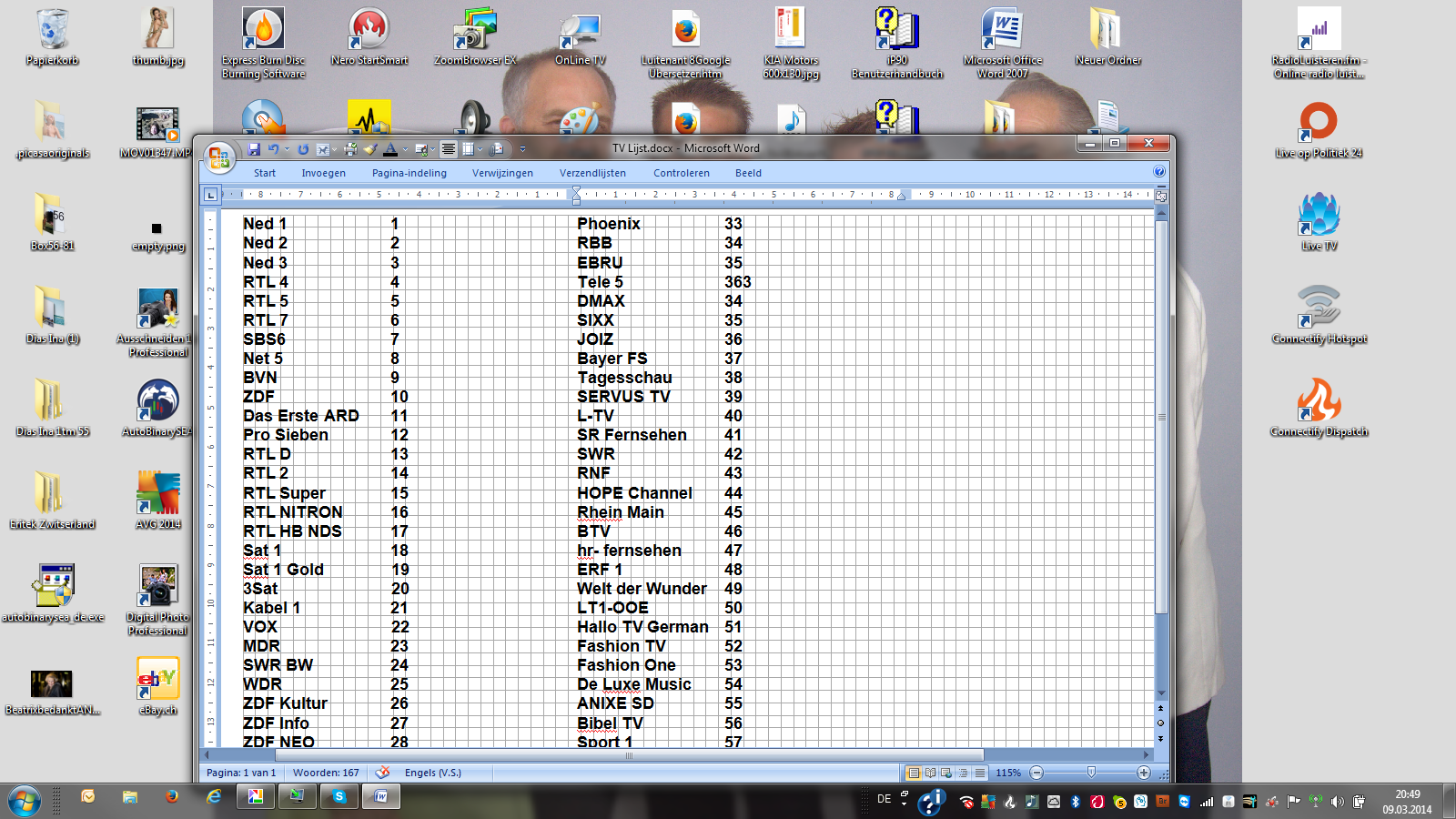Switch to the Pagina-indeling tab
This screenshot has height=819, width=1456.
[x=409, y=173]
